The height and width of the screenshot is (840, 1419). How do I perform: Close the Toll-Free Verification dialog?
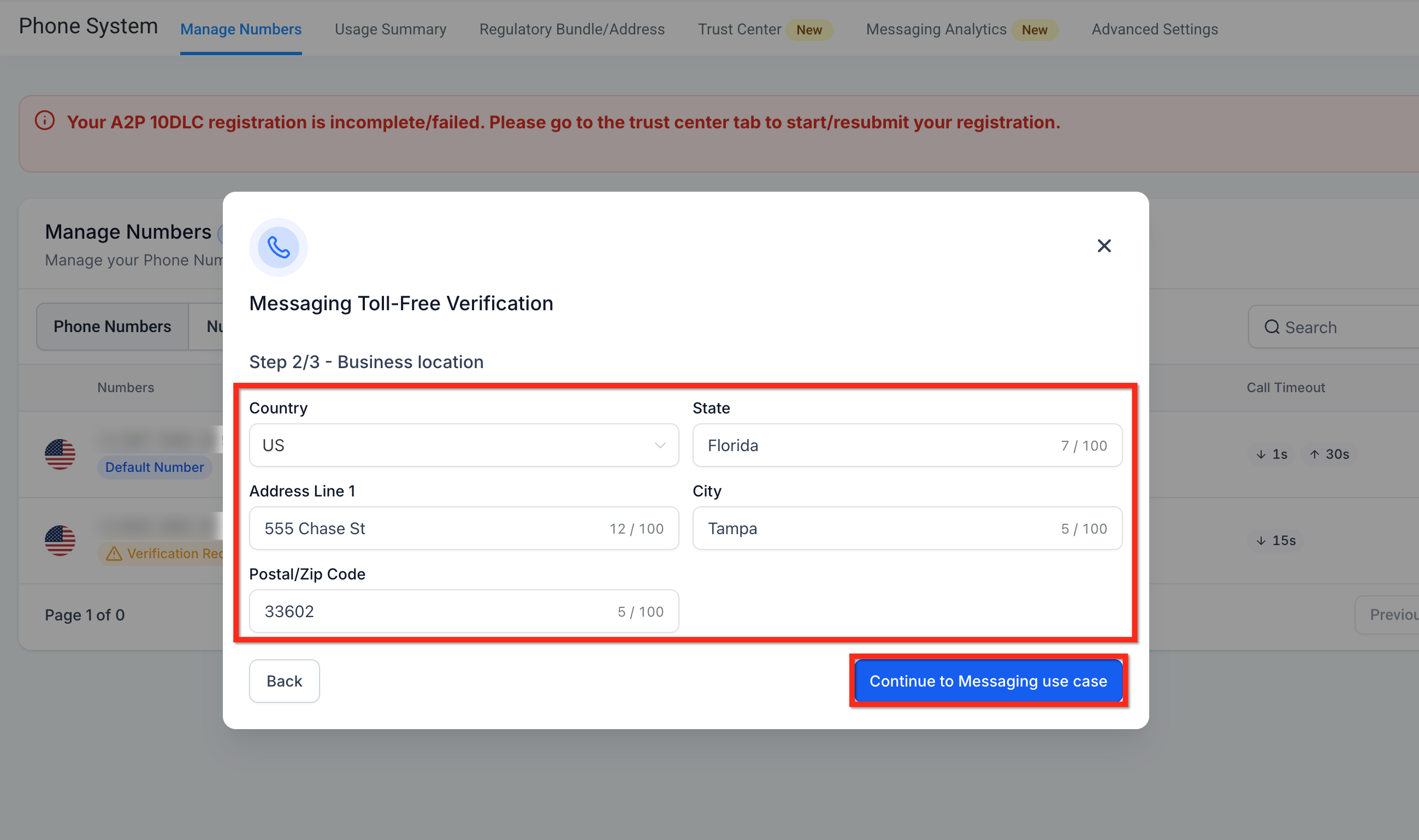click(x=1104, y=246)
